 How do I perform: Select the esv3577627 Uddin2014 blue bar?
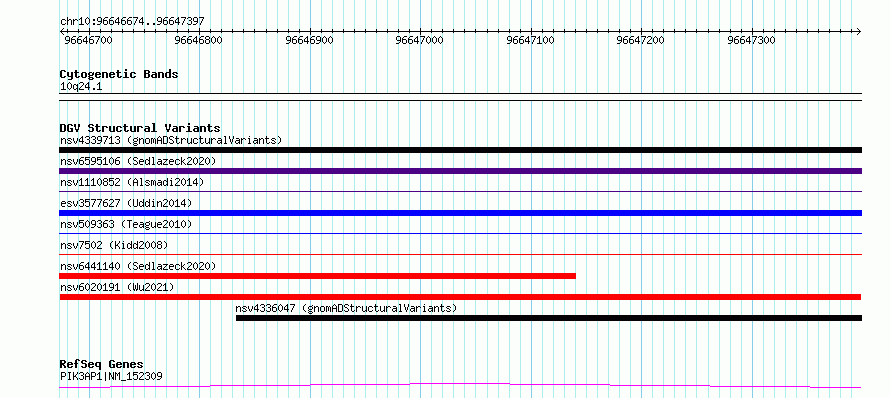click(460, 213)
